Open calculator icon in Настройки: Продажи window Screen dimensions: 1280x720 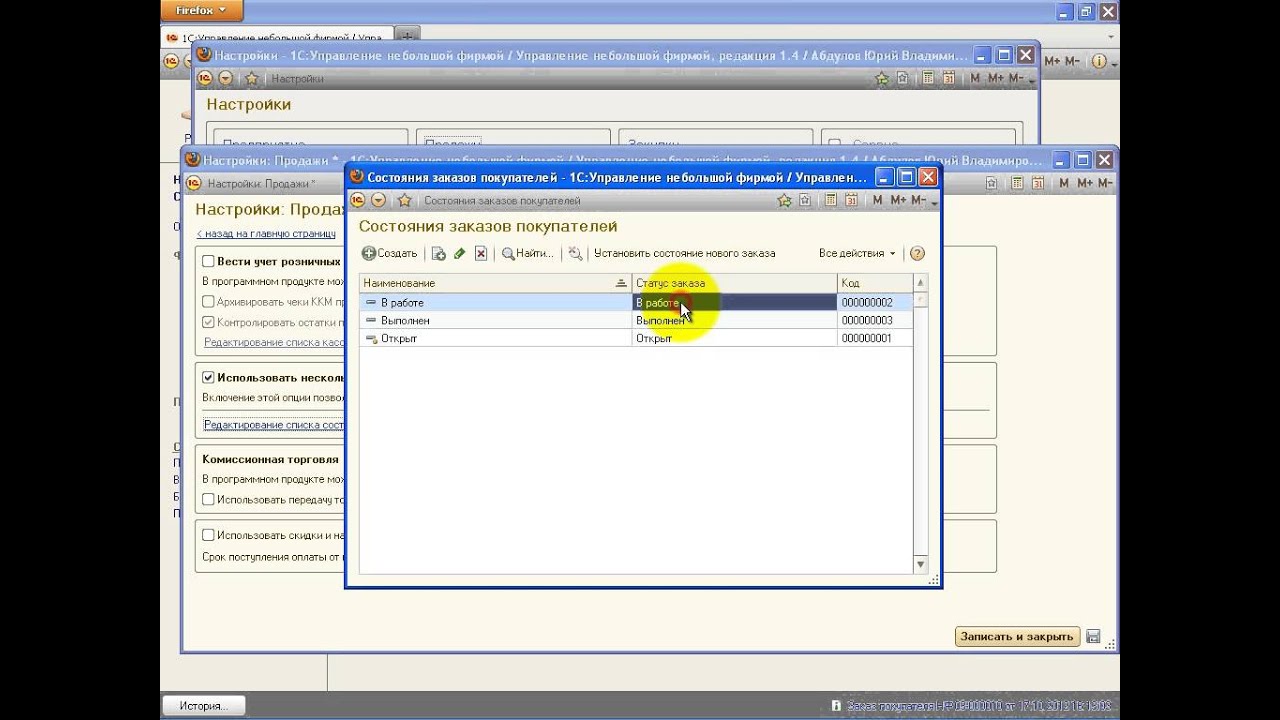coord(1017,183)
